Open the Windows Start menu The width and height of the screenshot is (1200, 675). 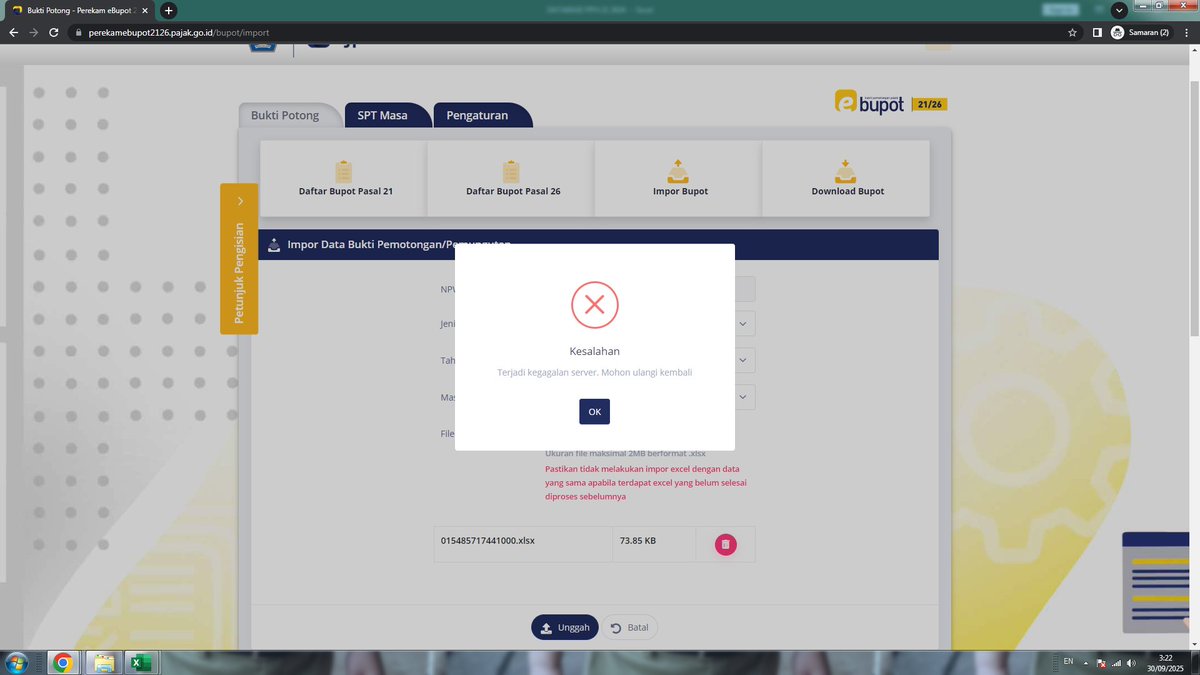click(17, 662)
